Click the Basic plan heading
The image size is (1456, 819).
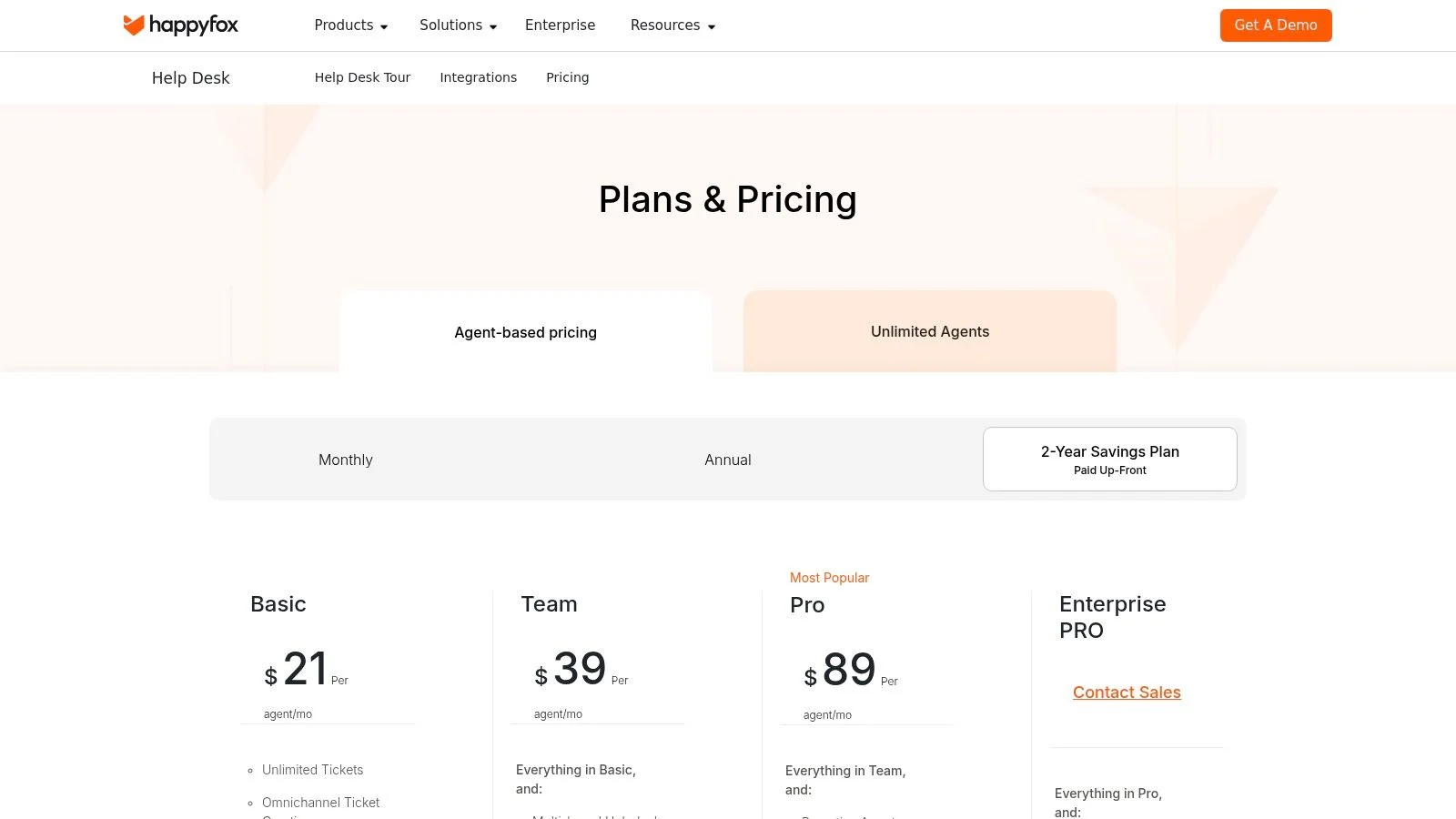[x=278, y=604]
